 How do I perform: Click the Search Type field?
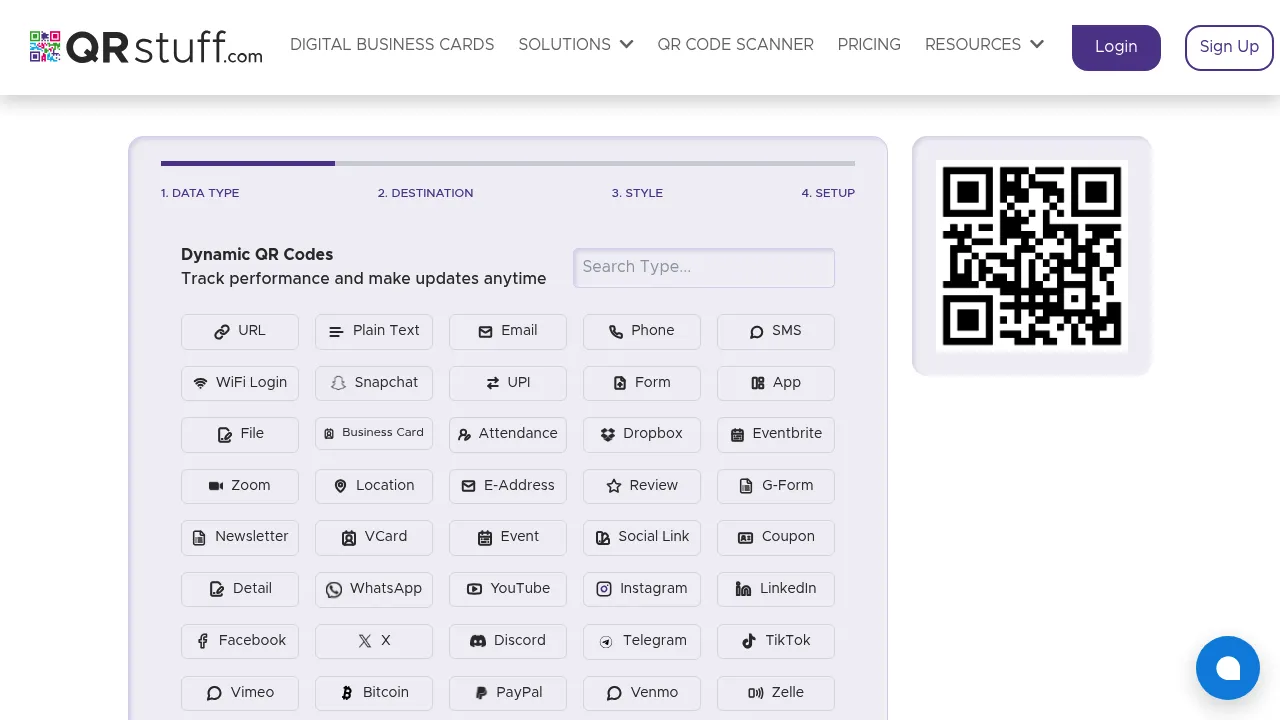point(704,267)
